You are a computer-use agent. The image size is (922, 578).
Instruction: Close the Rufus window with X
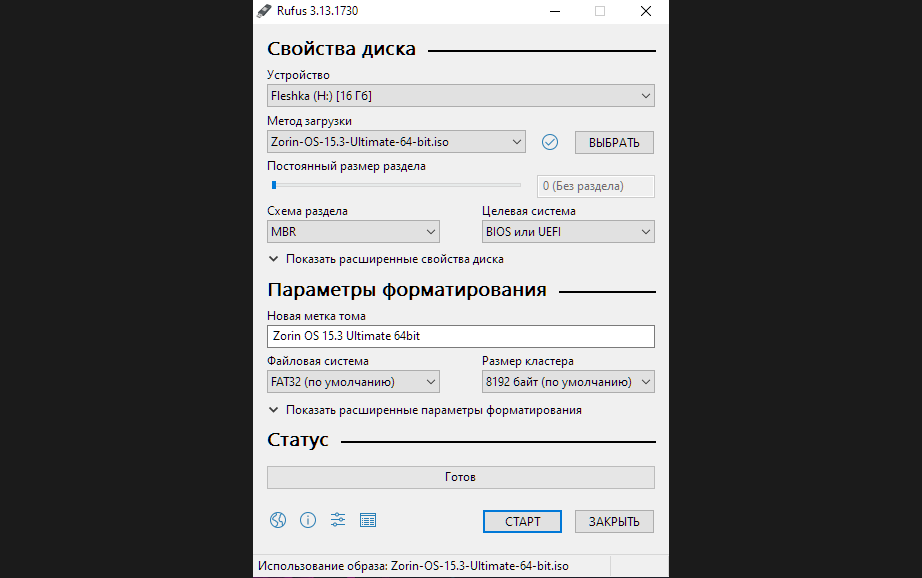click(x=646, y=11)
